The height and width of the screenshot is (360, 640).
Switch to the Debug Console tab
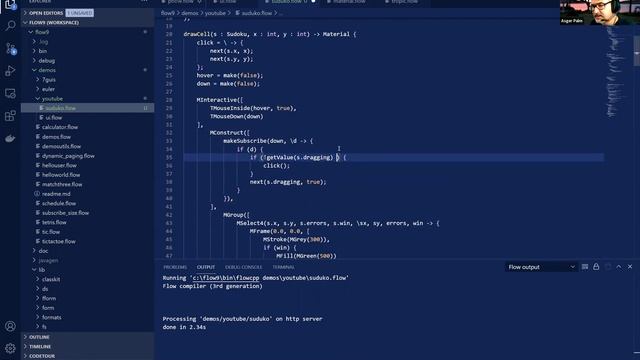(x=244, y=267)
